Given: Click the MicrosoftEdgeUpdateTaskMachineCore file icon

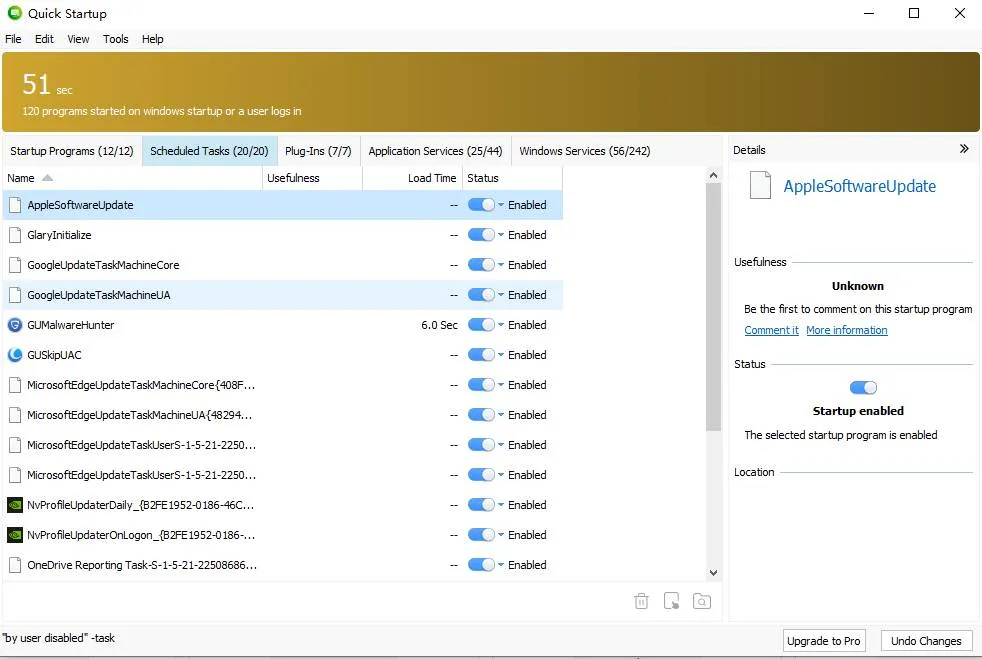Looking at the screenshot, I should (x=15, y=385).
